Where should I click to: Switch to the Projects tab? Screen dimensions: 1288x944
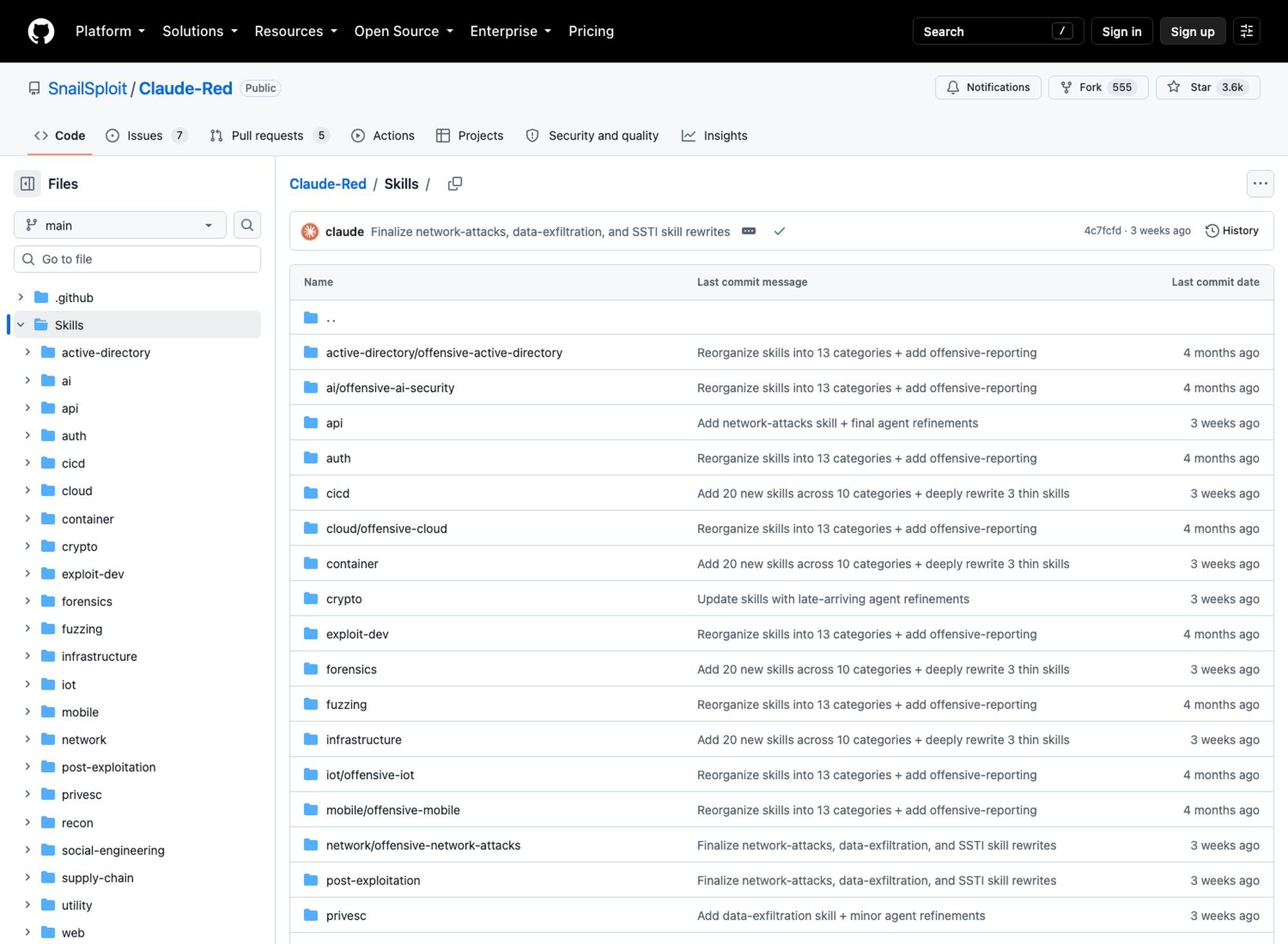point(469,135)
